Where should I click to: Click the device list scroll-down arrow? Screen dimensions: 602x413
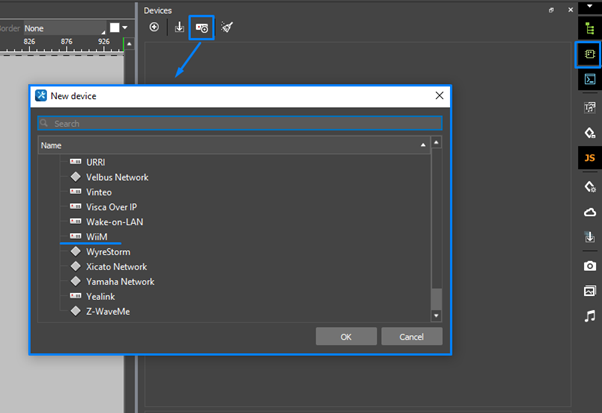point(435,315)
